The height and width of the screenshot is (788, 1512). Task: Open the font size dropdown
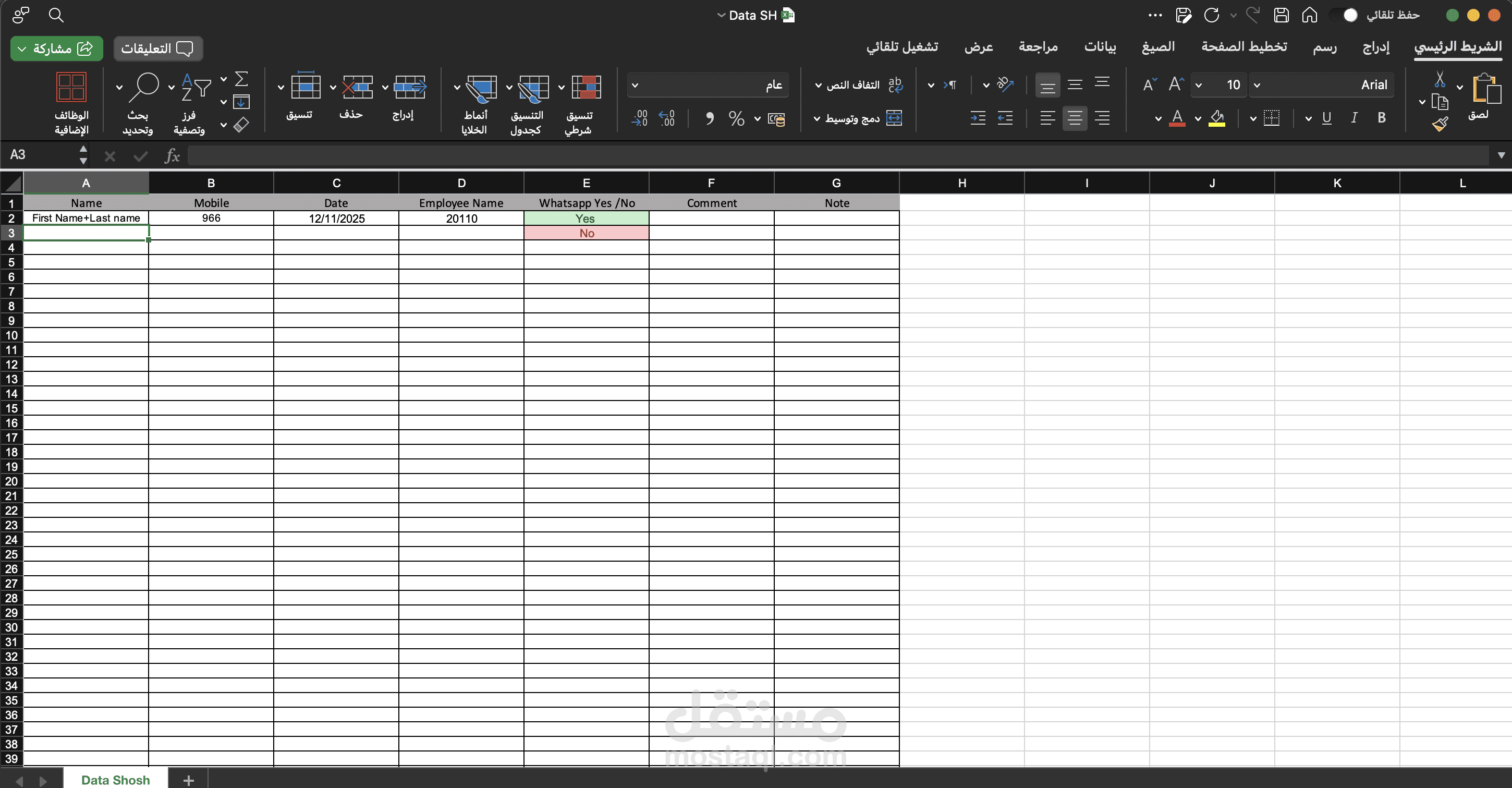(x=1199, y=85)
